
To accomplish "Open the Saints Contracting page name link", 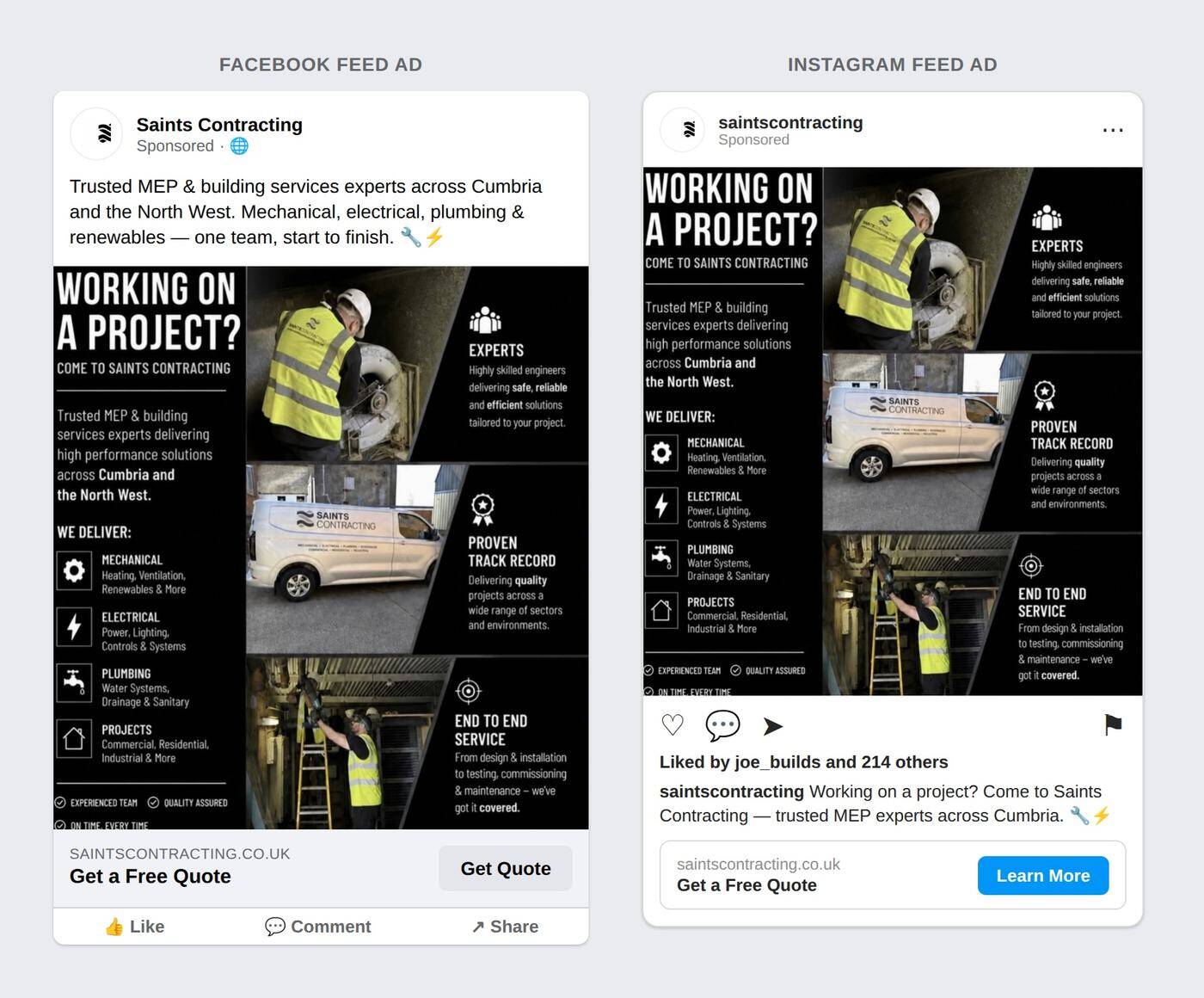I will [219, 125].
